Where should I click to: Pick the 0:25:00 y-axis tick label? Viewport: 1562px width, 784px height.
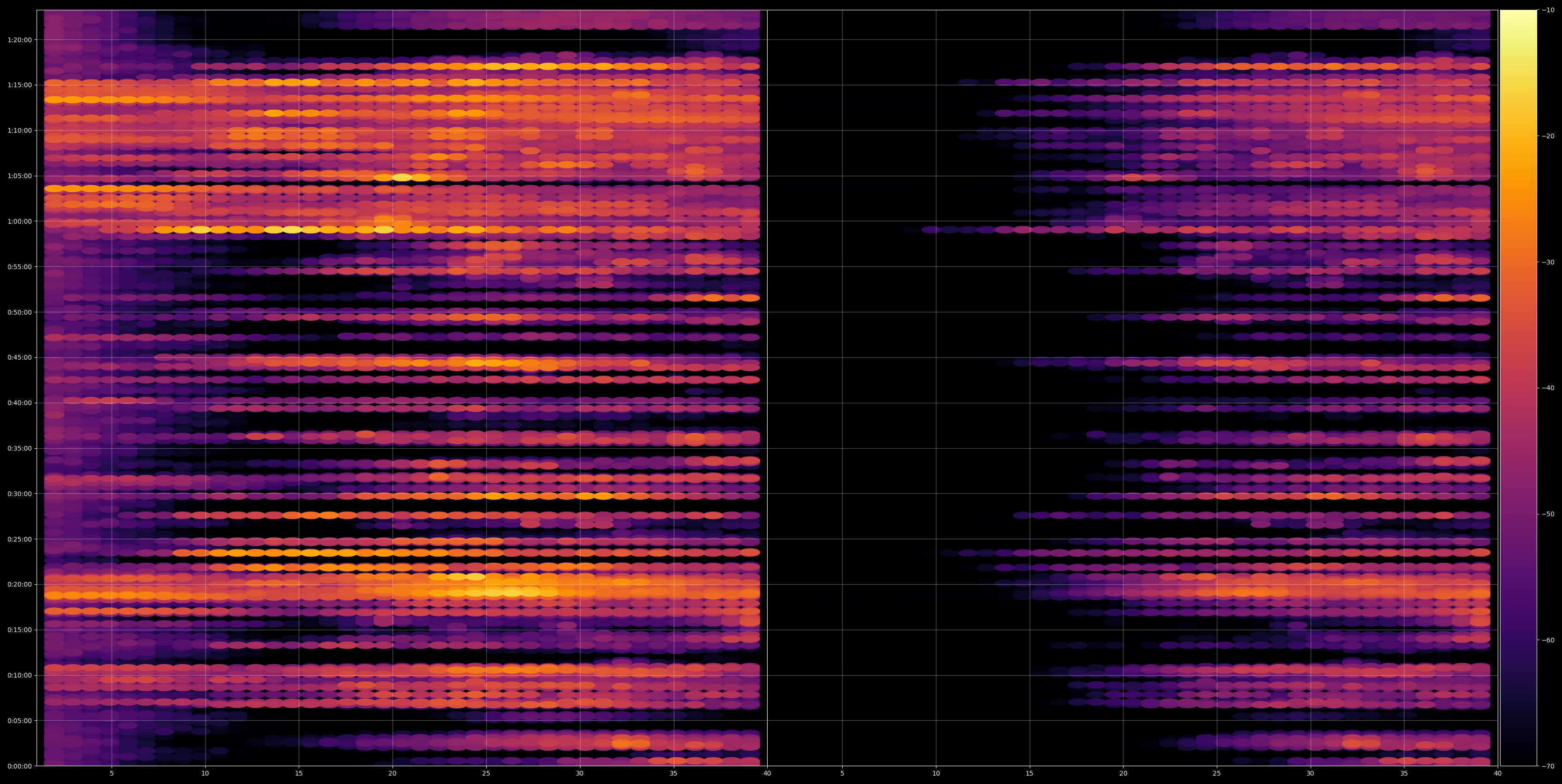coord(19,539)
